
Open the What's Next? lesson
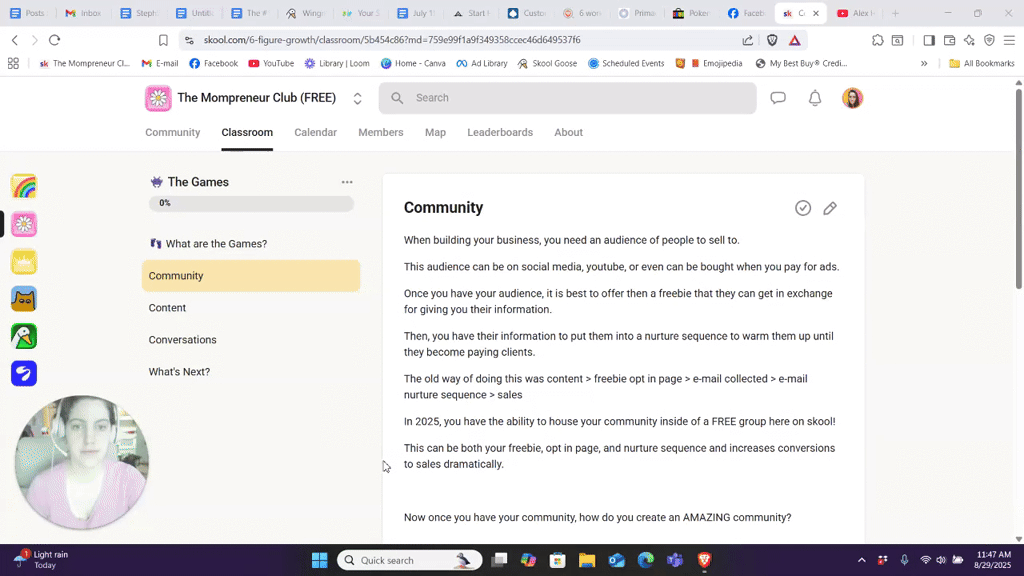(x=251, y=372)
